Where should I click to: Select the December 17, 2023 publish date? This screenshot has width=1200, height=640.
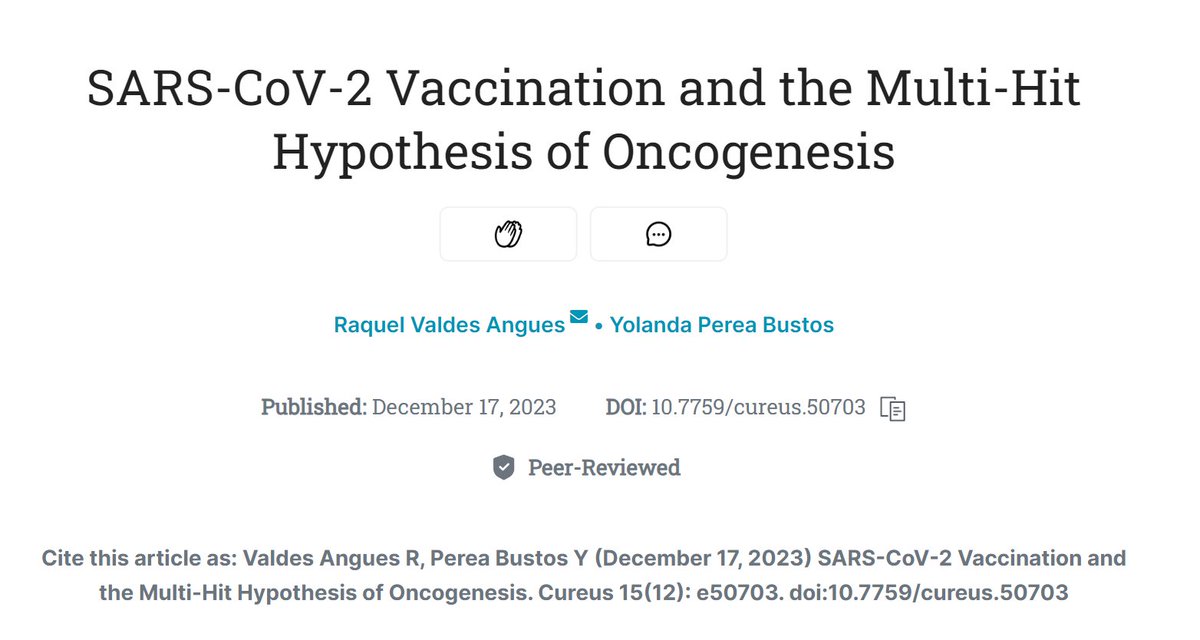(x=464, y=407)
